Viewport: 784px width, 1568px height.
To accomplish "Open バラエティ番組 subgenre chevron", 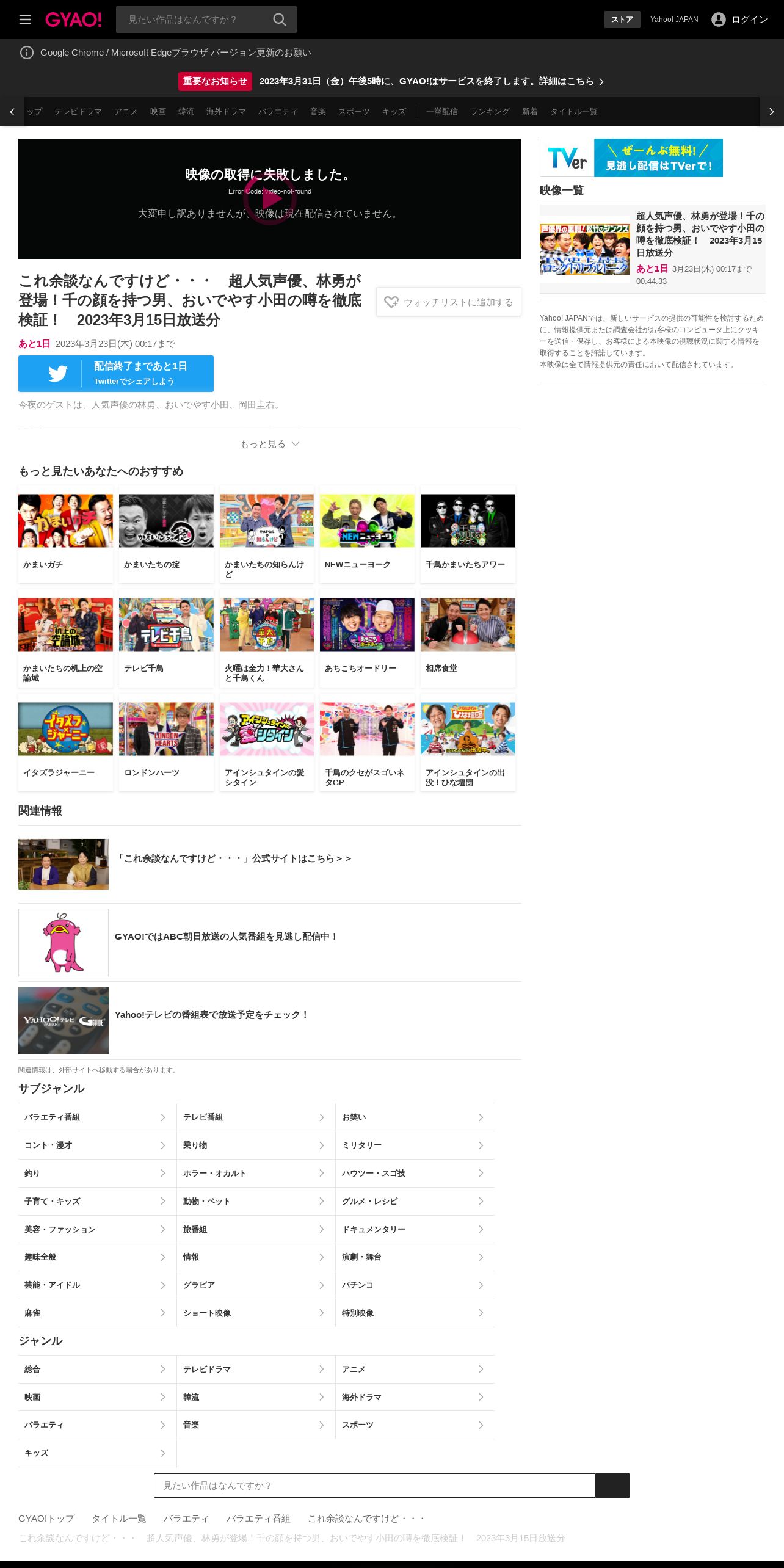I will (163, 1117).
